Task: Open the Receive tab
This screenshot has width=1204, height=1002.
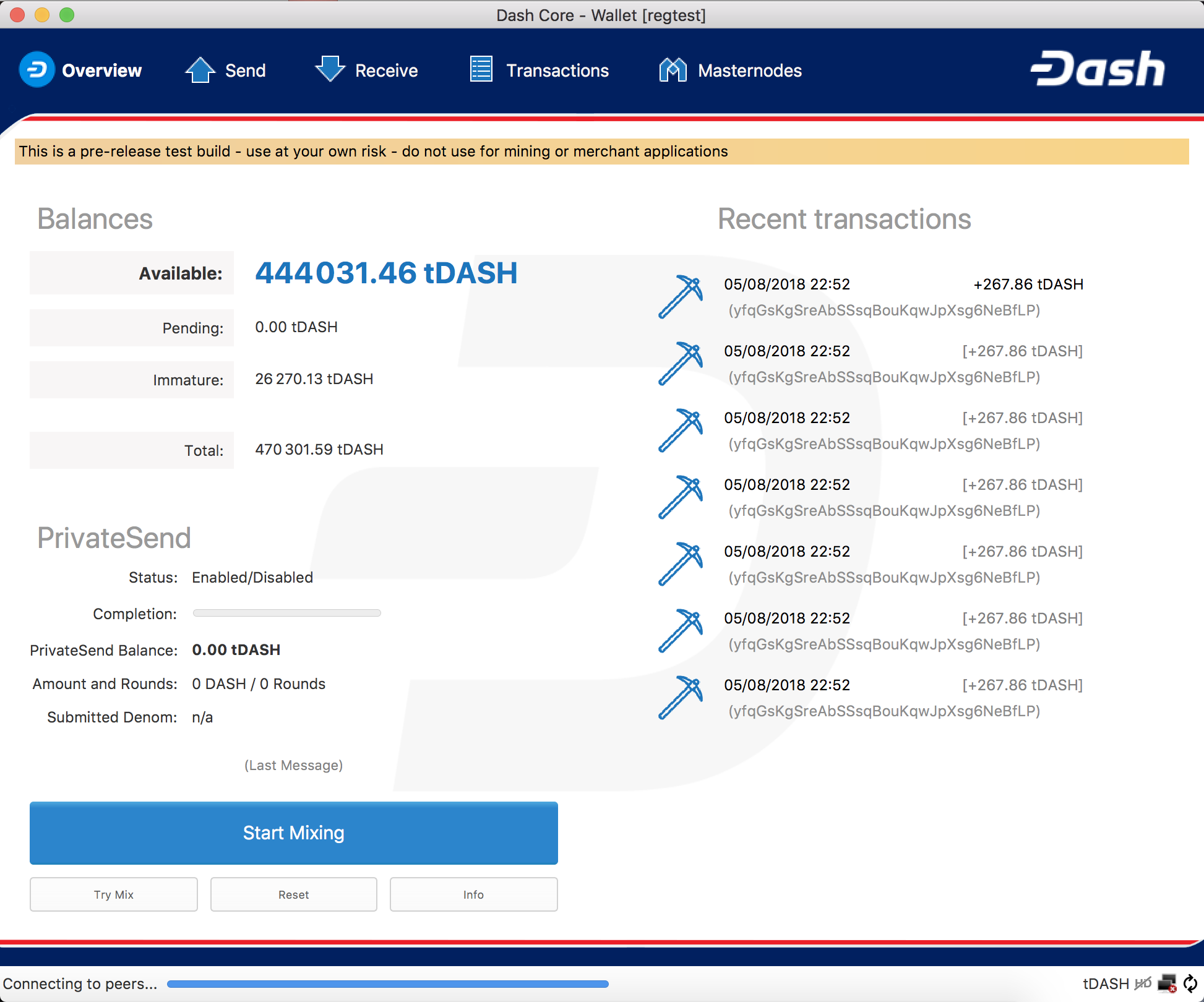Action: point(366,70)
